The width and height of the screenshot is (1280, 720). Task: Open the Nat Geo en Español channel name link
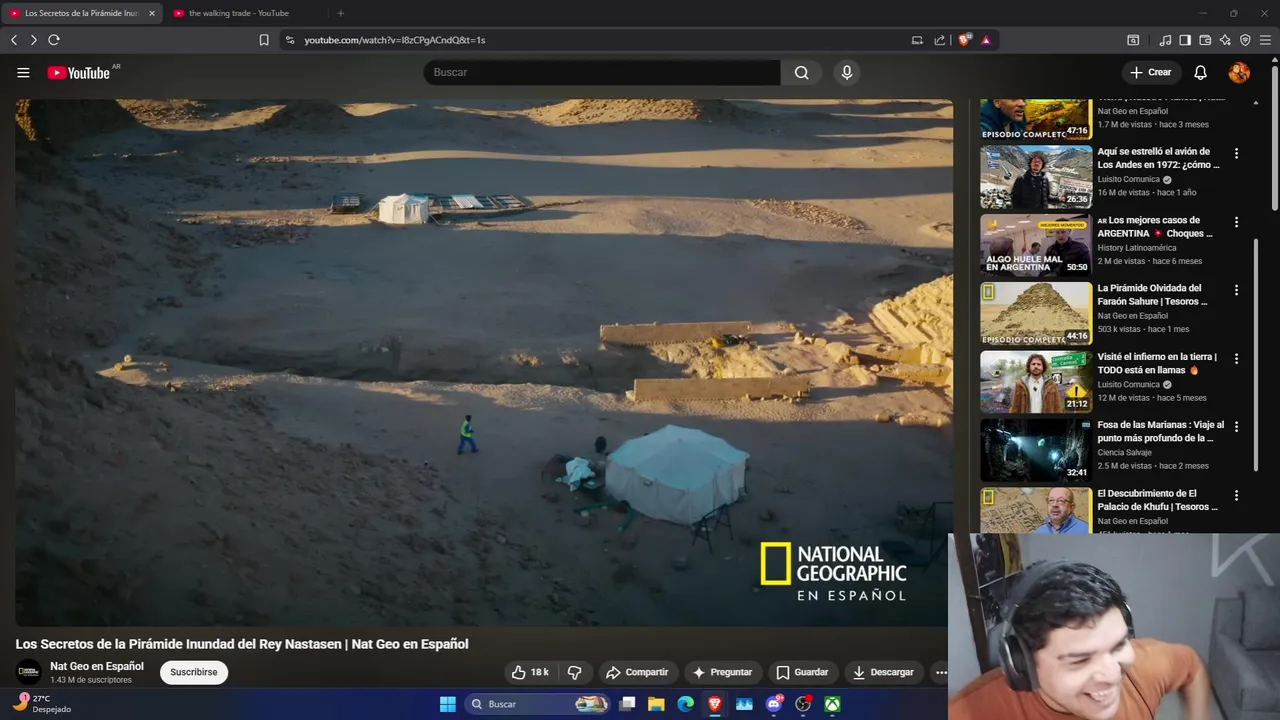tap(97, 666)
